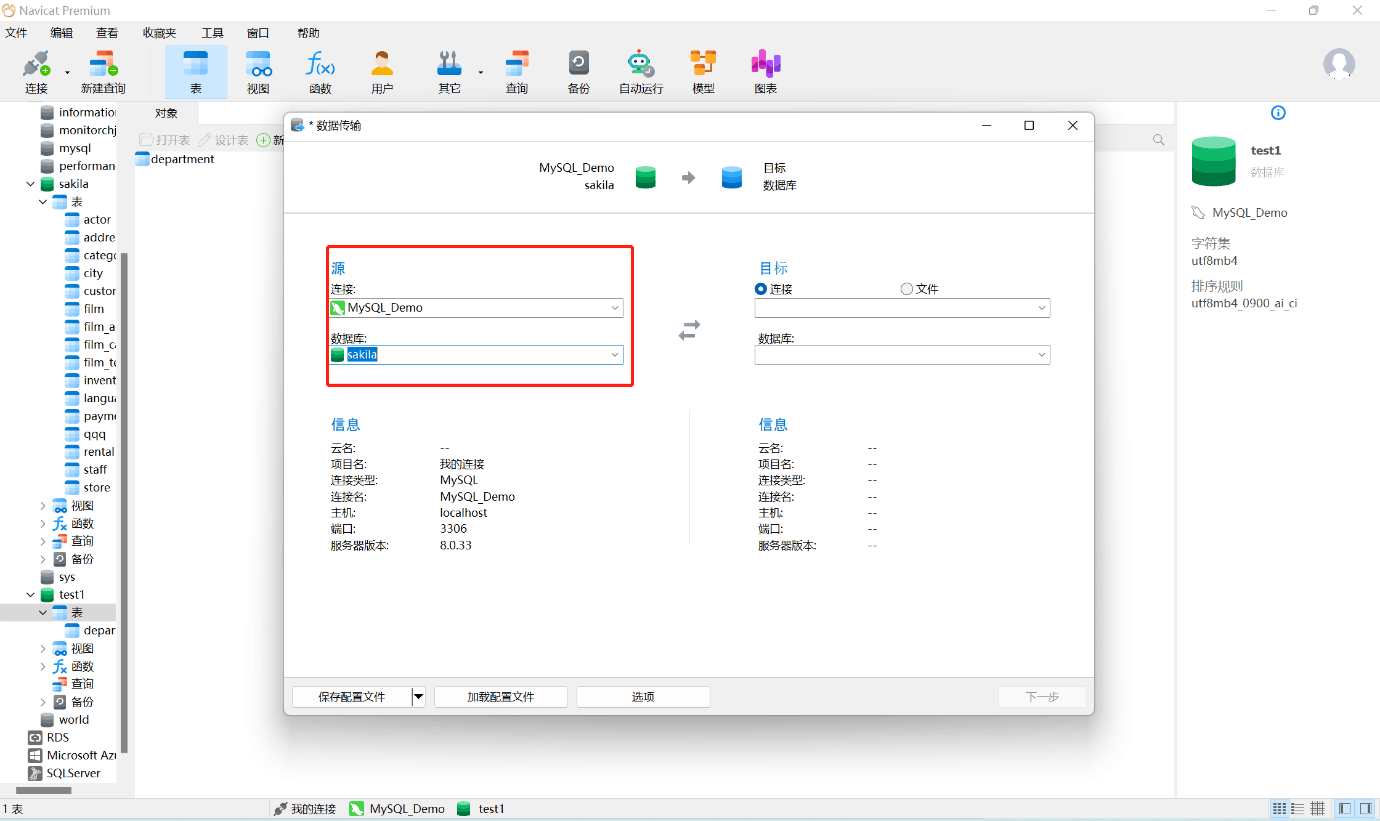Click the 保存配置文件 button
Viewport: 1380px width, 821px height.
tap(352, 697)
